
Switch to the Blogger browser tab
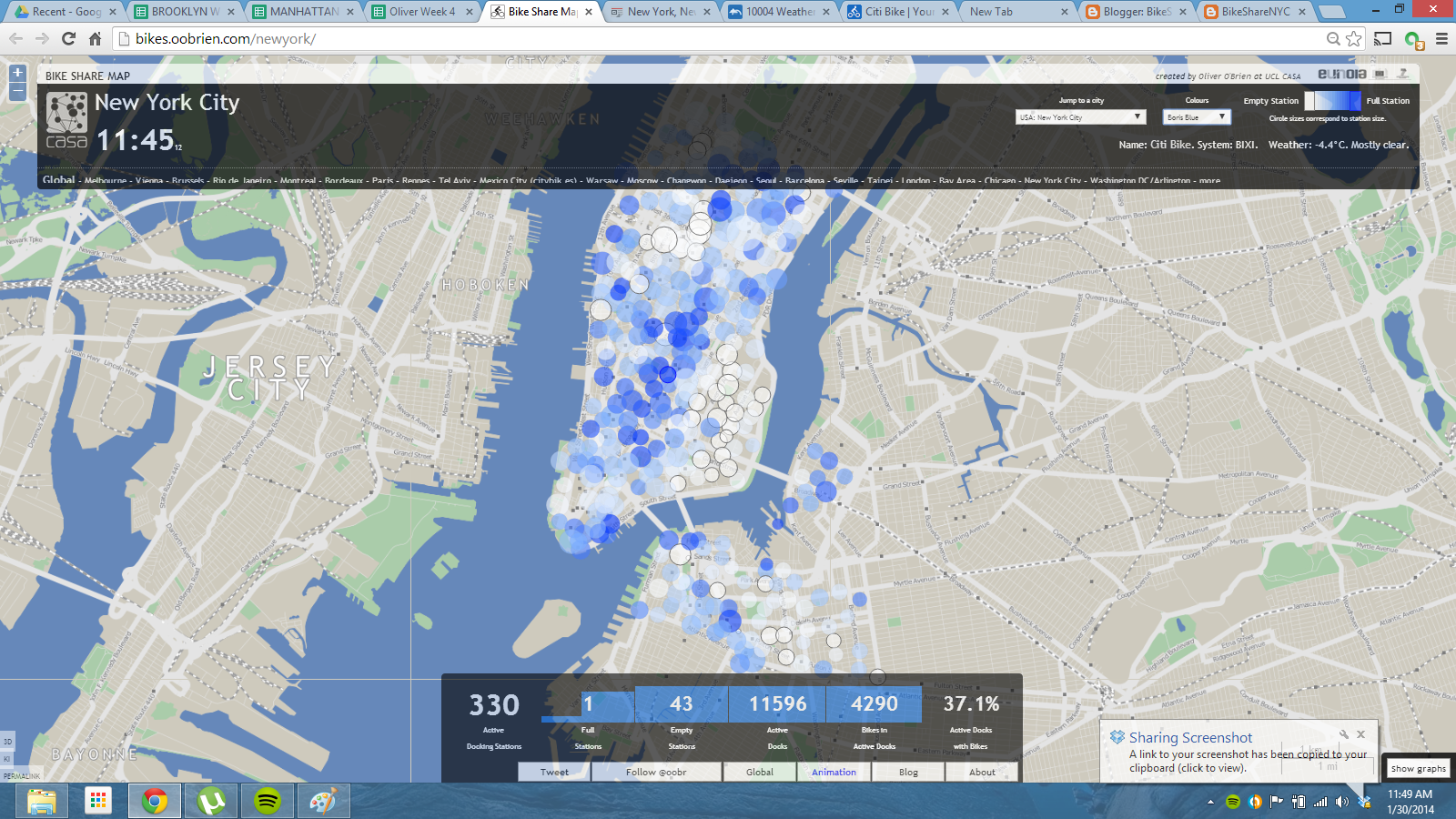pos(1136,12)
